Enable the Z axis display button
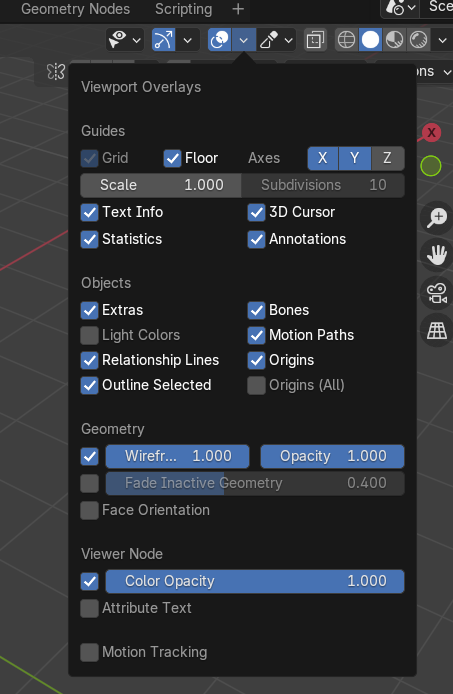Image resolution: width=453 pixels, height=694 pixels. (387, 158)
